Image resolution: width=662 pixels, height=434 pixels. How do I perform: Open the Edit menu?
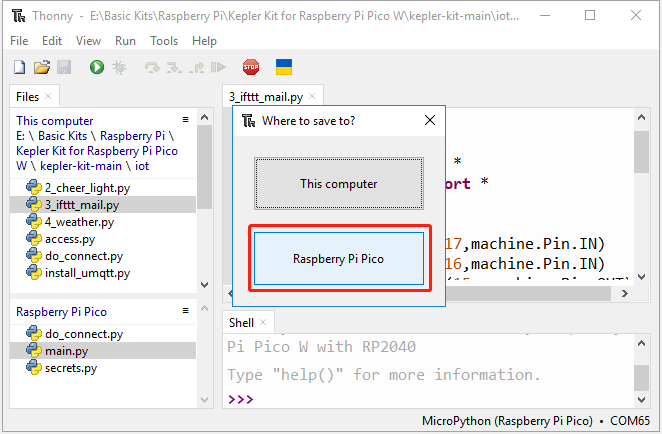click(52, 41)
